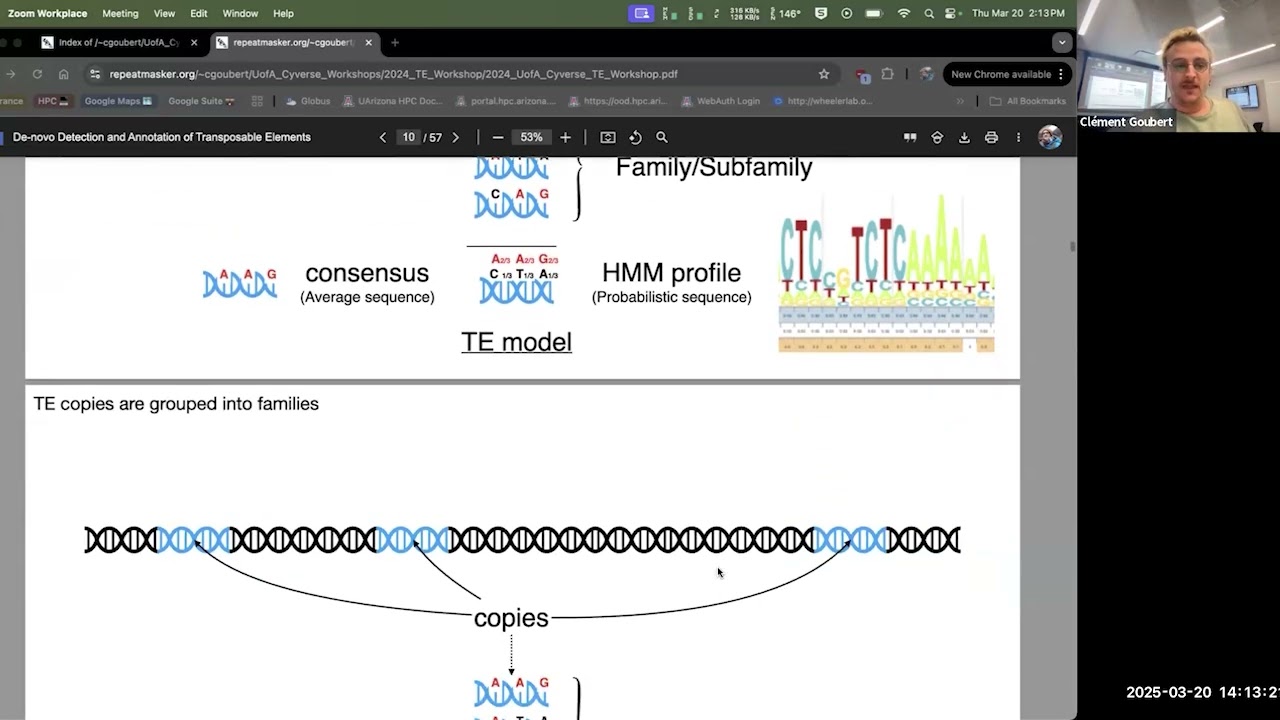This screenshot has height=720, width=1280.
Task: Open a new browser tab
Action: [395, 42]
